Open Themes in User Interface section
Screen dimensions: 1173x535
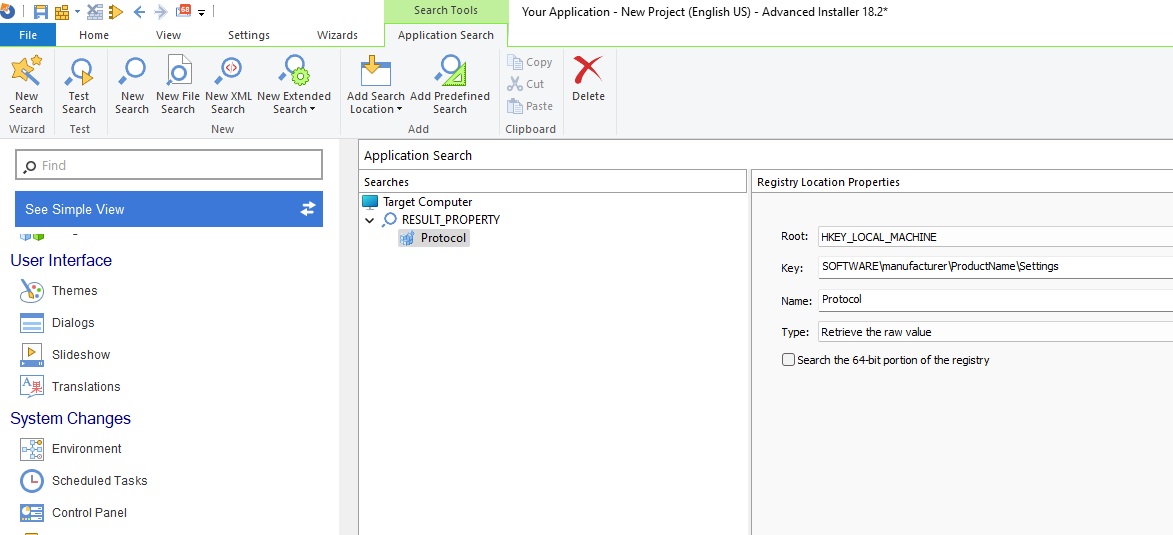(x=74, y=291)
